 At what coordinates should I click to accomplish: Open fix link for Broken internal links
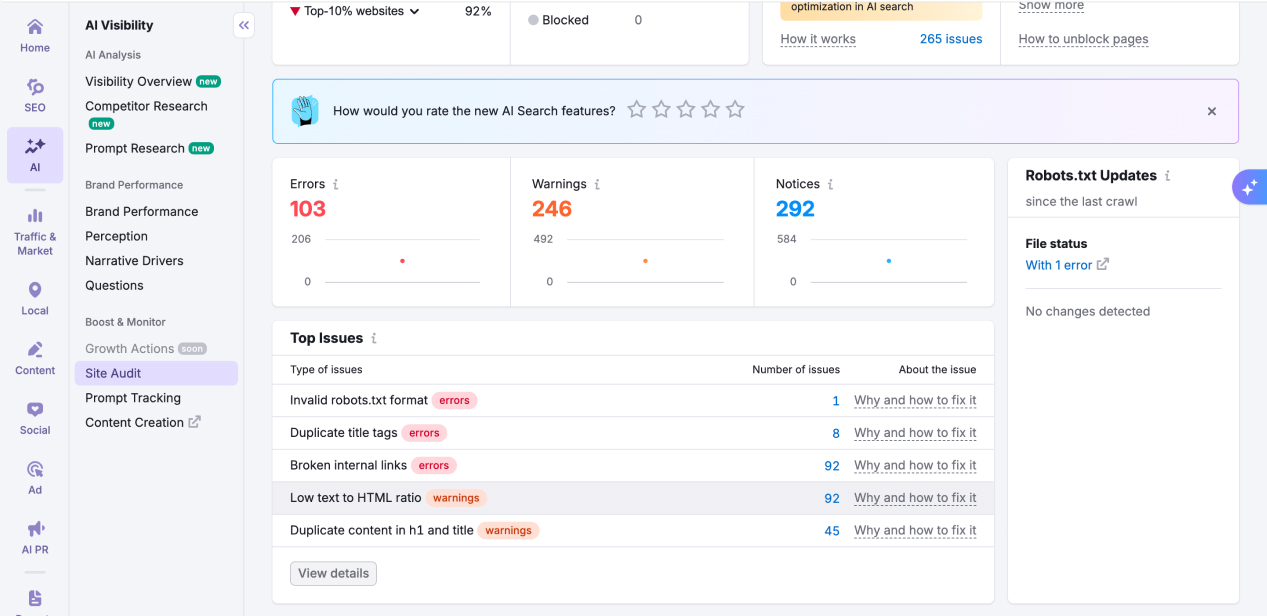915,466
